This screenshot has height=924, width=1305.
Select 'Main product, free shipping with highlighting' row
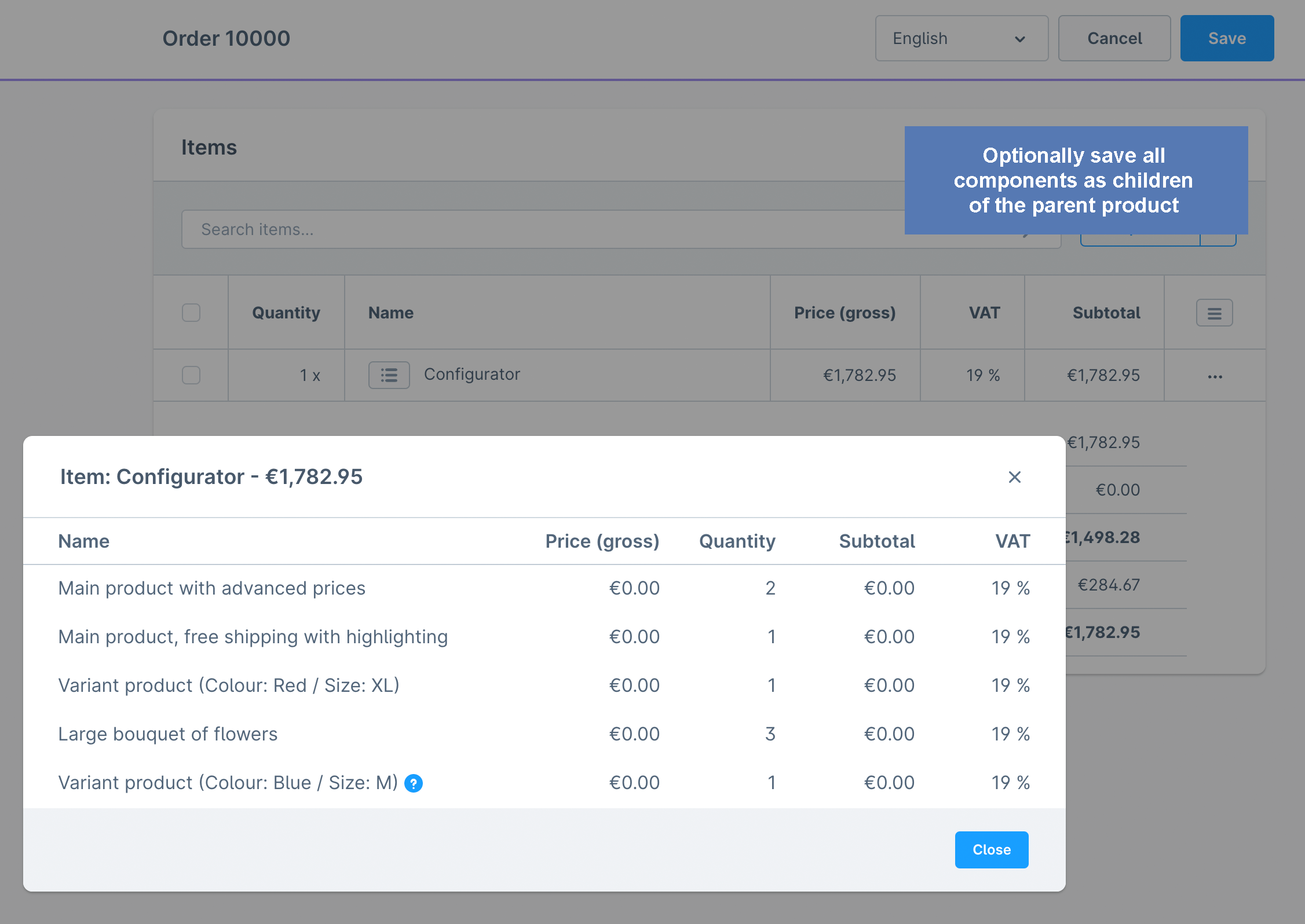tap(544, 637)
